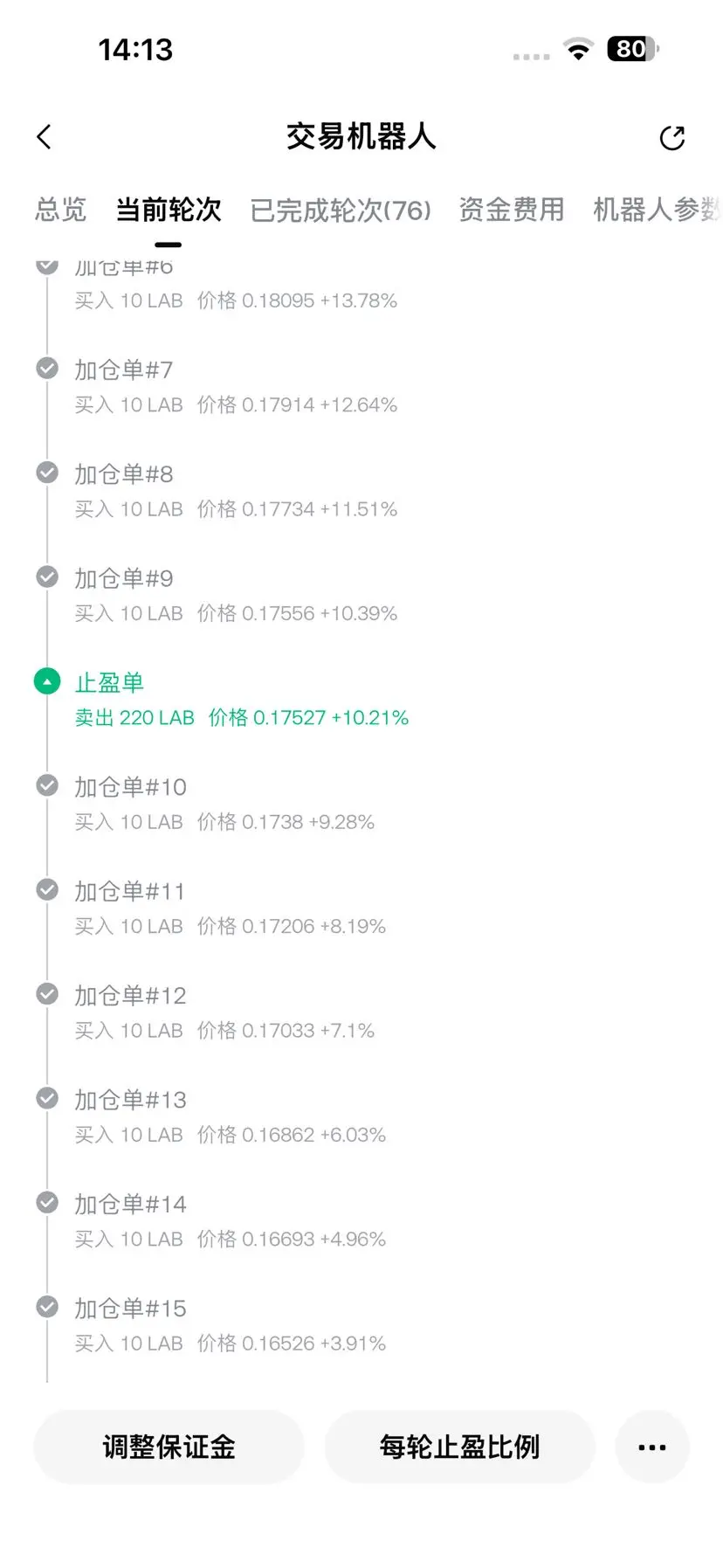Select the 加仓单#12 order entry
Image resolution: width=723 pixels, height=1568 pixels.
pyautogui.click(x=224, y=1013)
